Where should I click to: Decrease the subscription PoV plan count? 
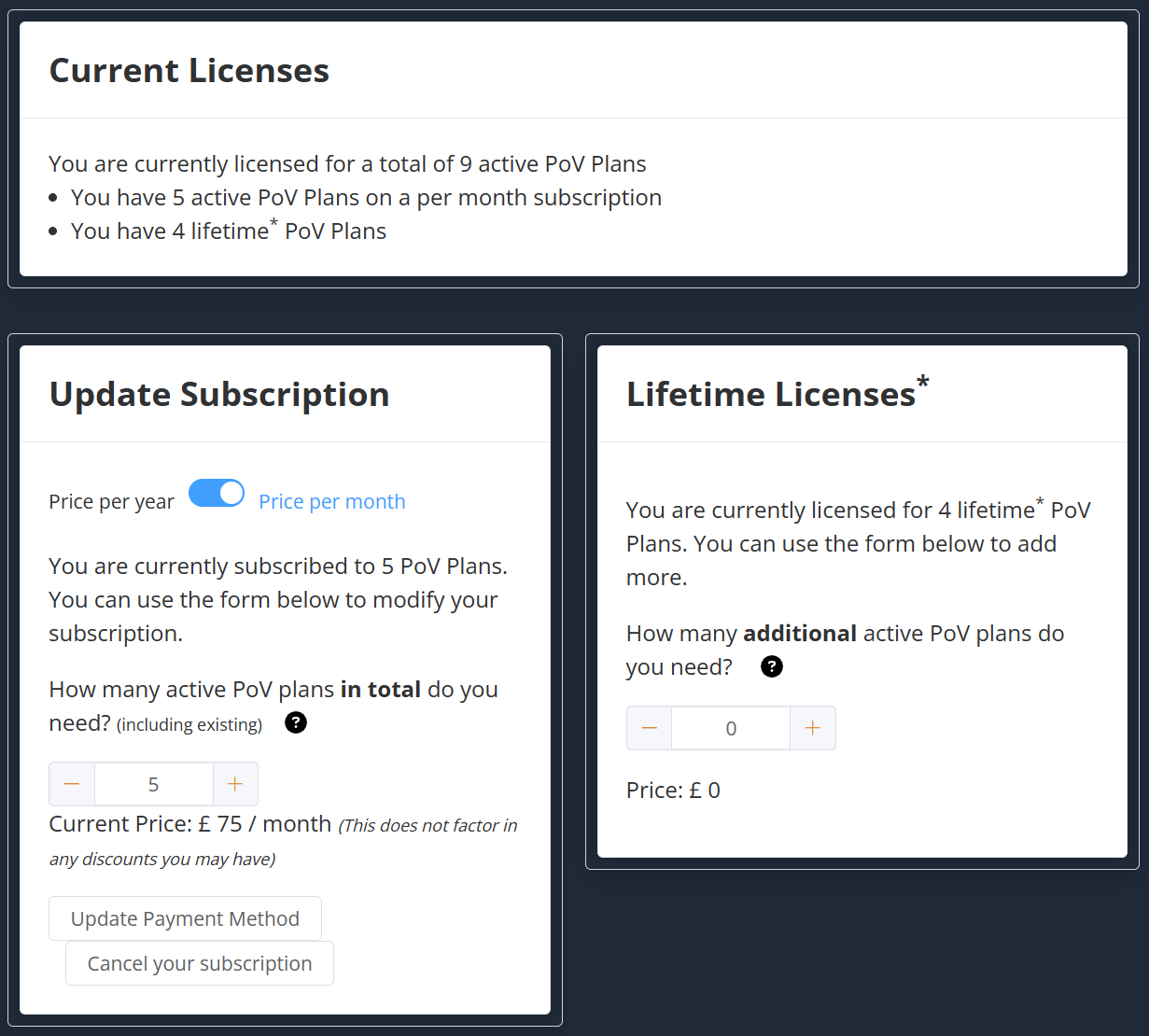pyautogui.click(x=72, y=784)
